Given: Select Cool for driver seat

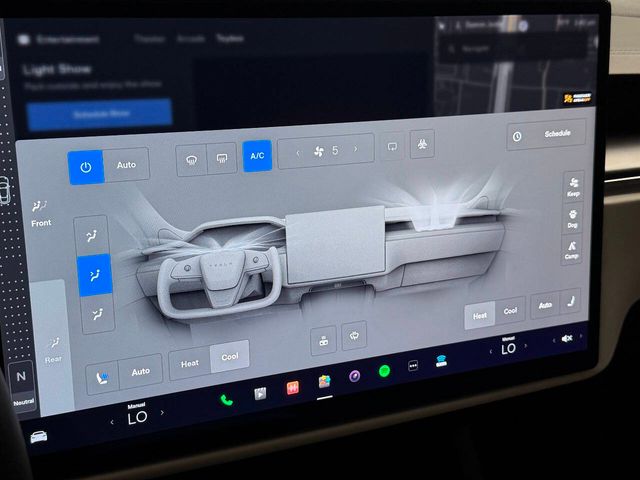Looking at the screenshot, I should (x=230, y=356).
